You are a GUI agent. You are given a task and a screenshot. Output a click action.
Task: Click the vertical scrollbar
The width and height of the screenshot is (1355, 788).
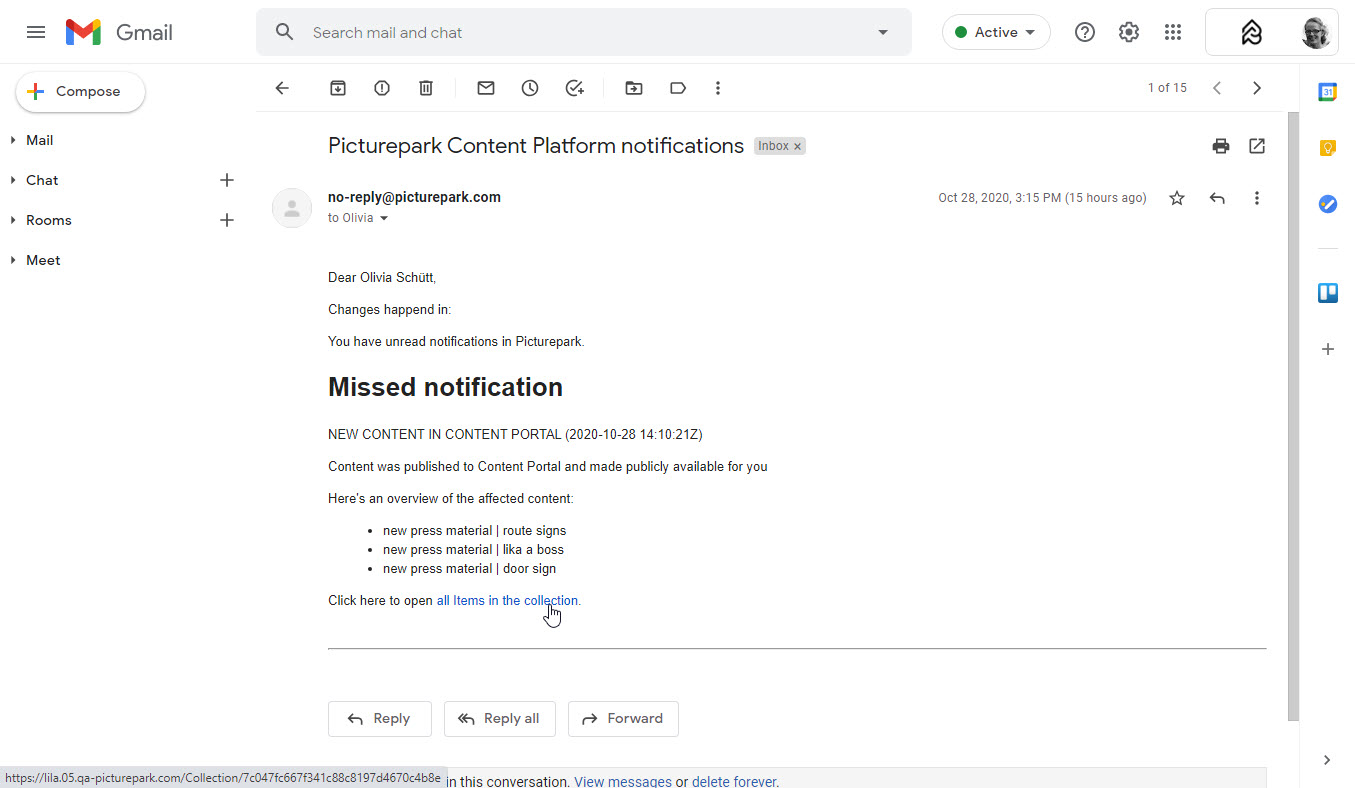coord(1293,417)
